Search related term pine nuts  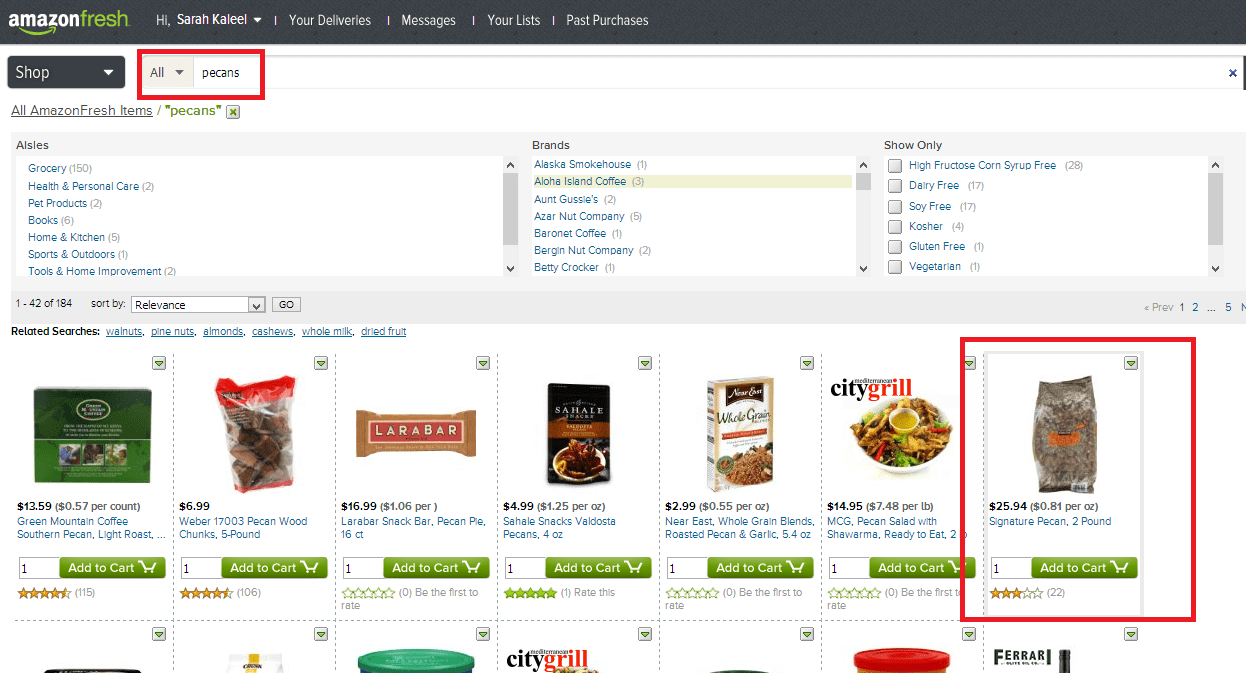click(172, 332)
